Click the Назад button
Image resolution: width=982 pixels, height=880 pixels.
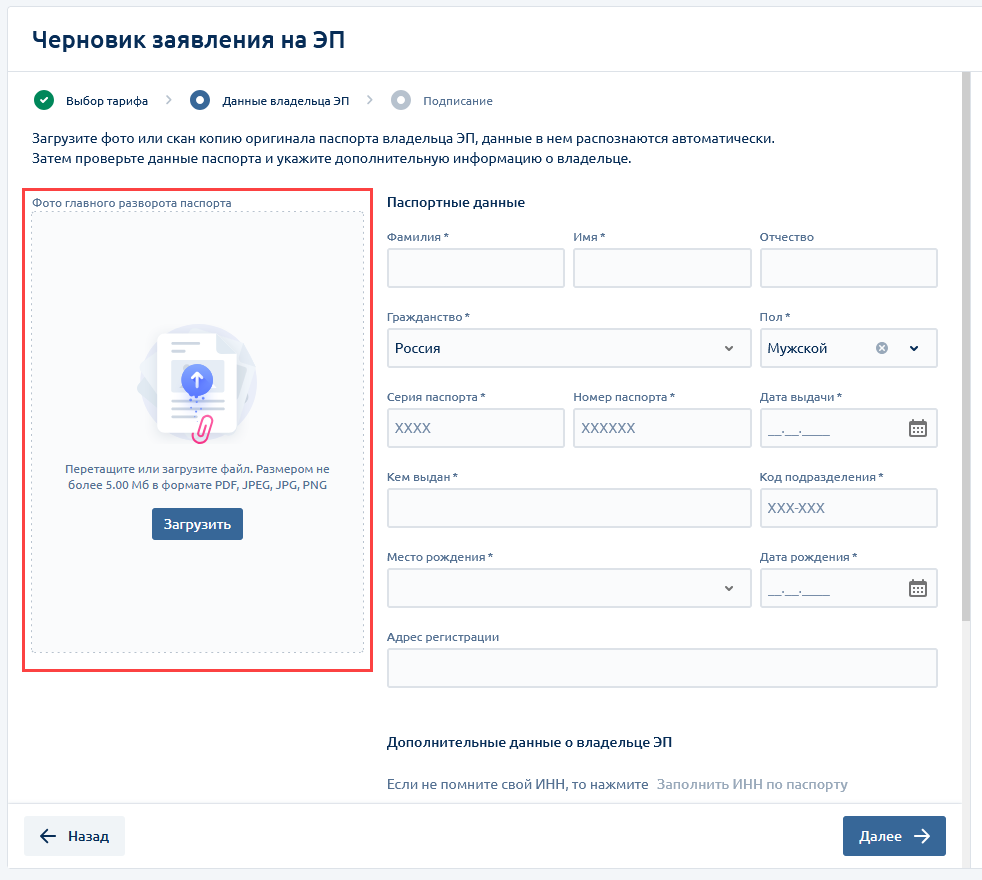[x=74, y=836]
